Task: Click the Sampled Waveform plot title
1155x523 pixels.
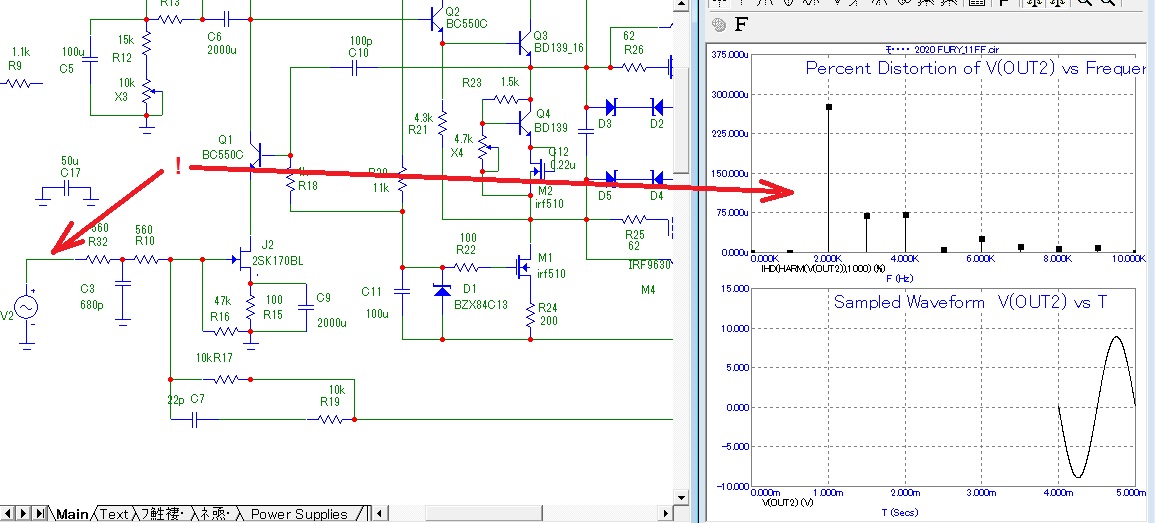Action: (x=971, y=302)
